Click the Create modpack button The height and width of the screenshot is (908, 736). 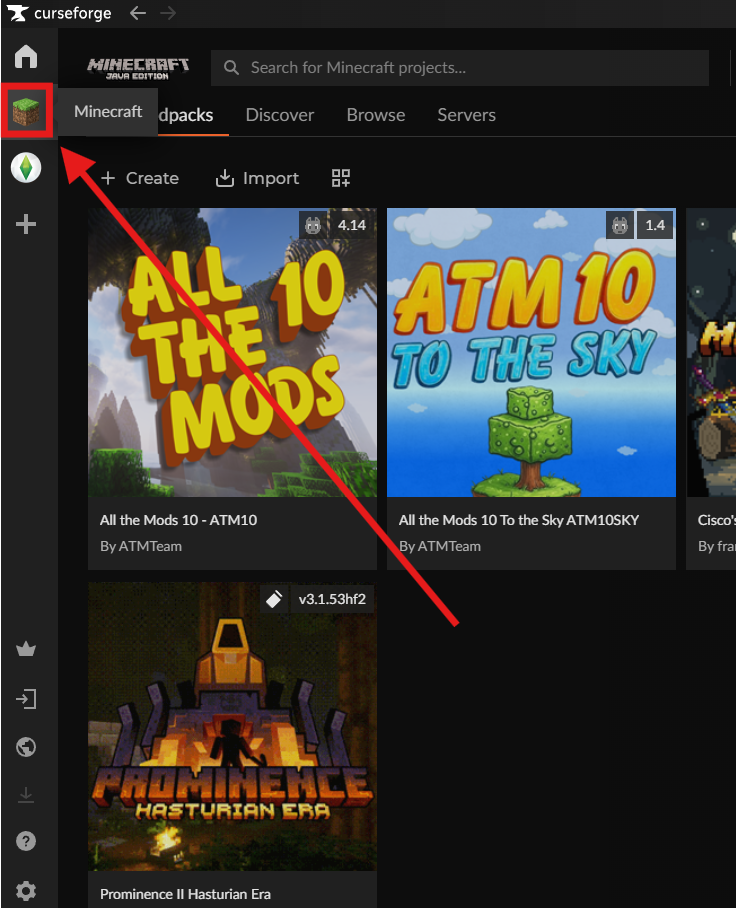click(x=140, y=178)
